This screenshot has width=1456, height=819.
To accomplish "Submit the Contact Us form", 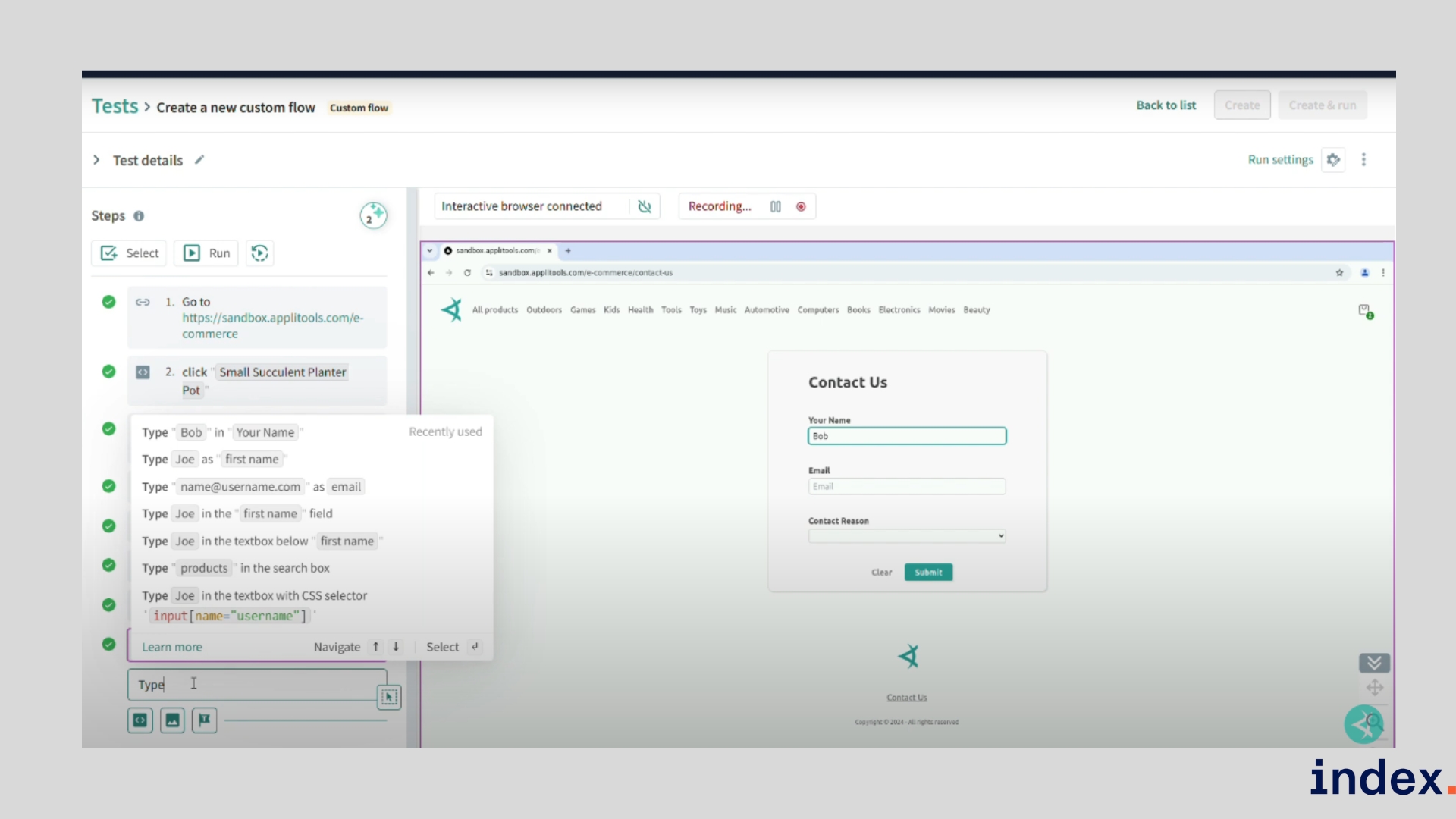I will [x=928, y=572].
